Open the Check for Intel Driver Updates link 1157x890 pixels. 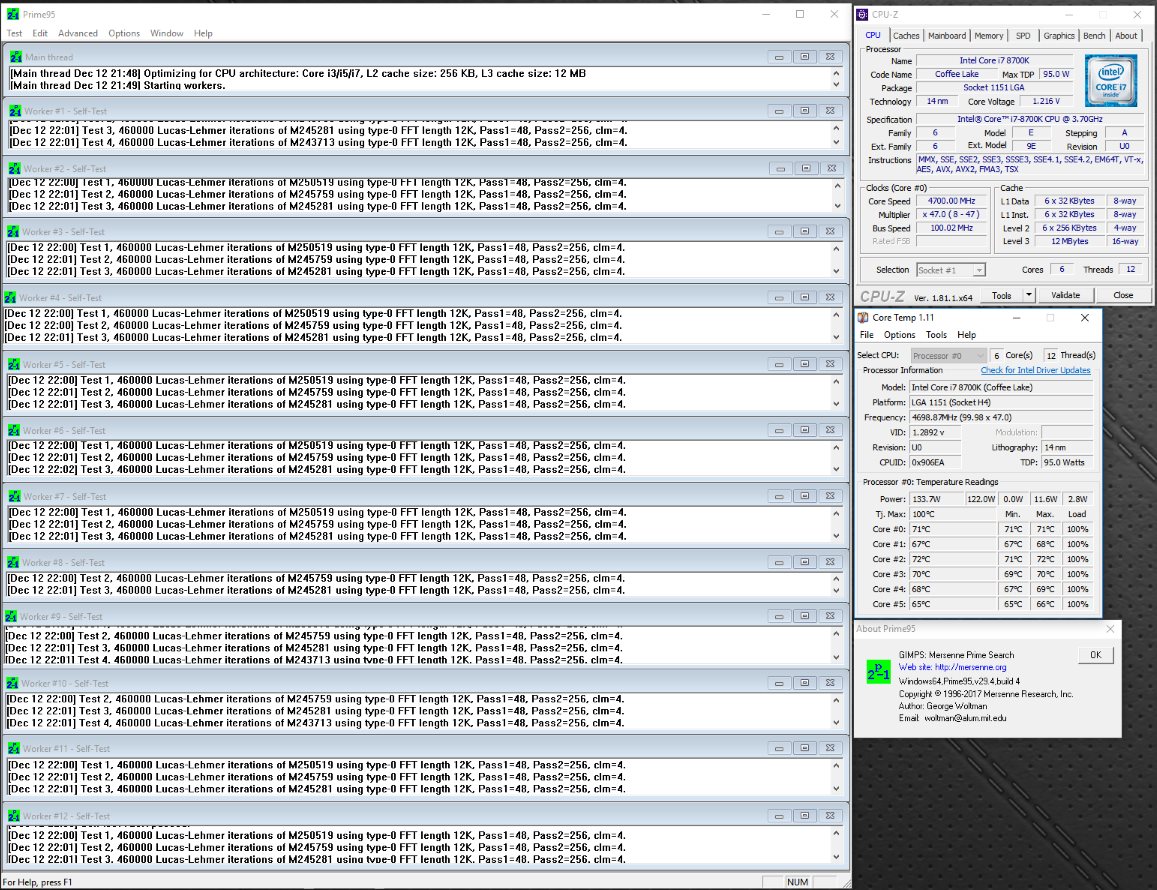coord(1035,370)
